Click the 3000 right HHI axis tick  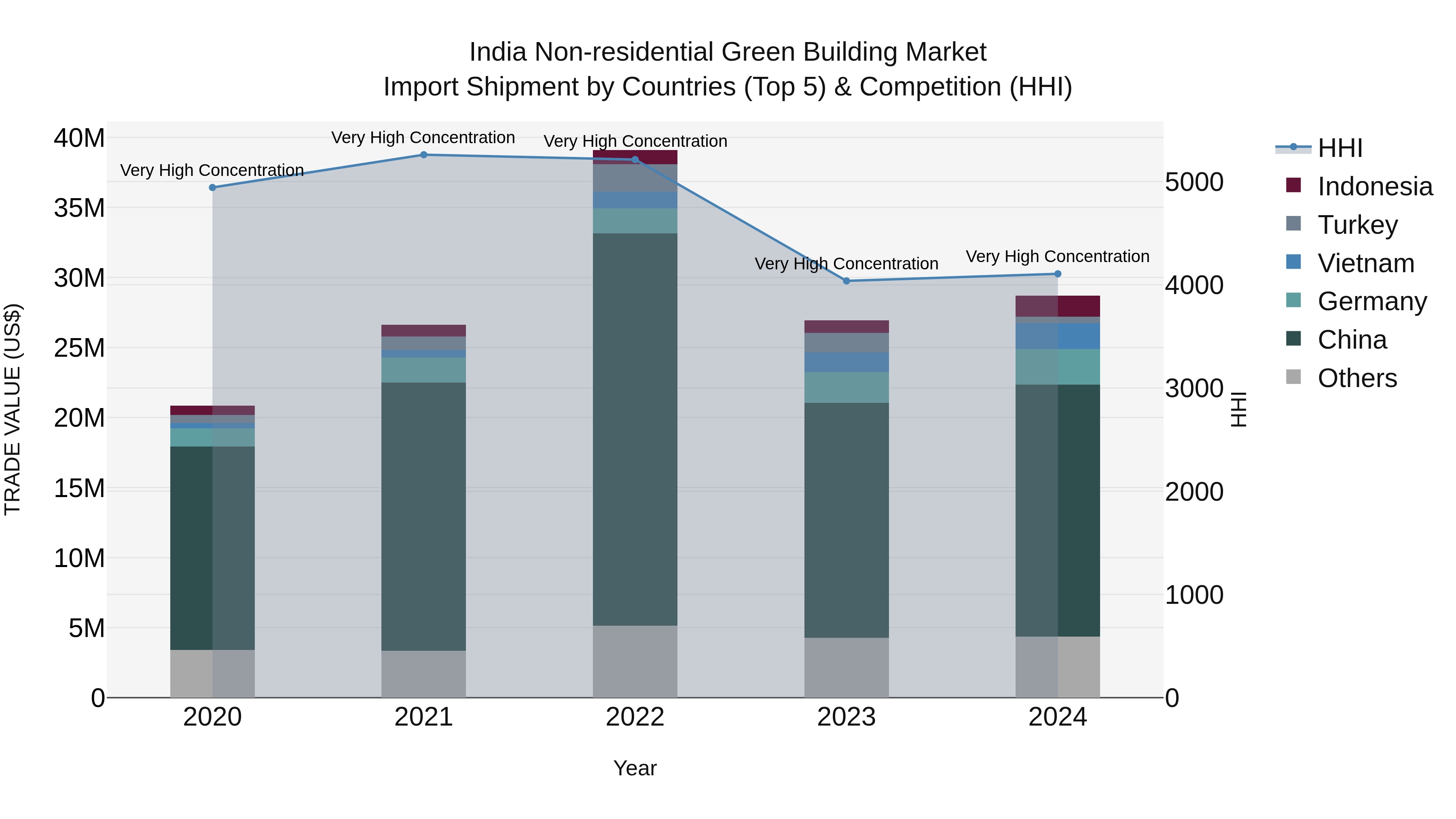tap(1194, 388)
